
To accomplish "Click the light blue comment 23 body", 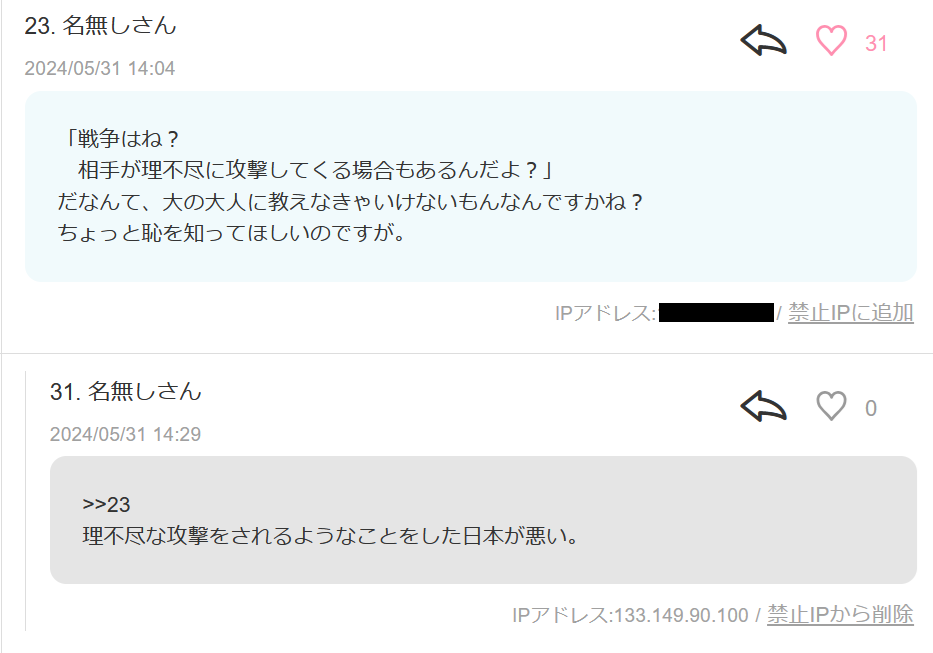I will pos(470,186).
